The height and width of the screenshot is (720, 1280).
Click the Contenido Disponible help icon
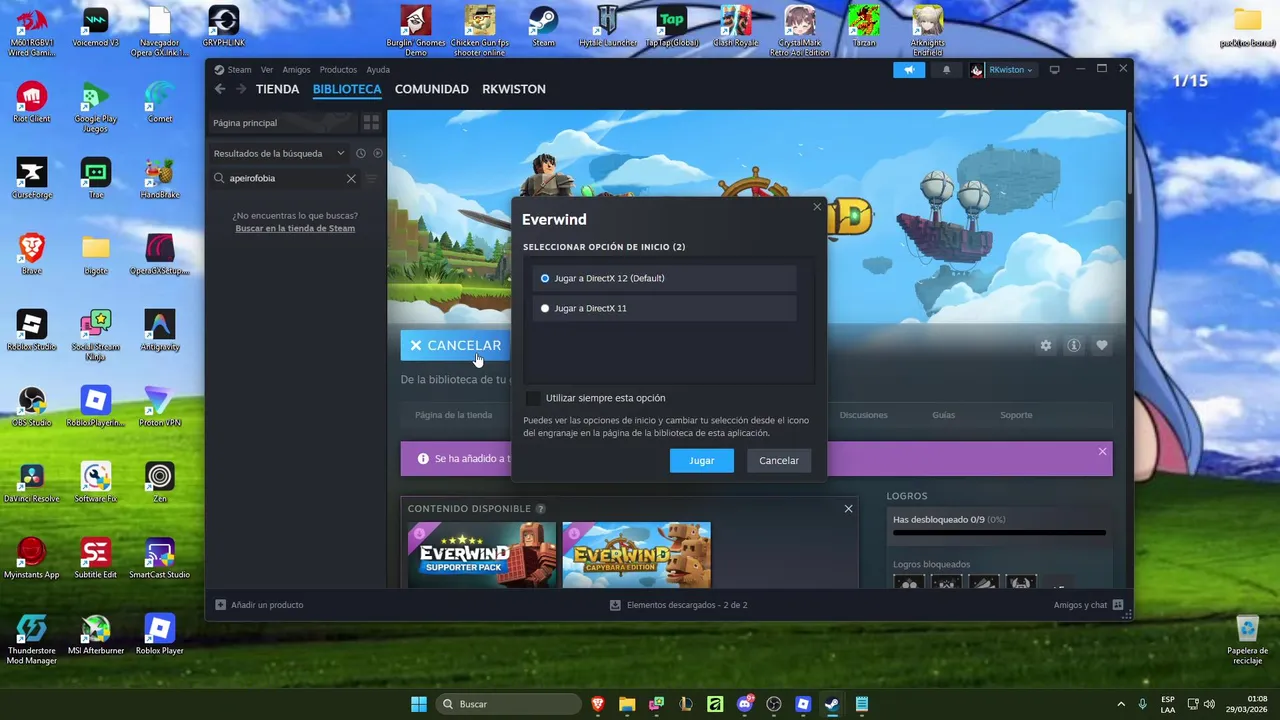[x=541, y=509]
